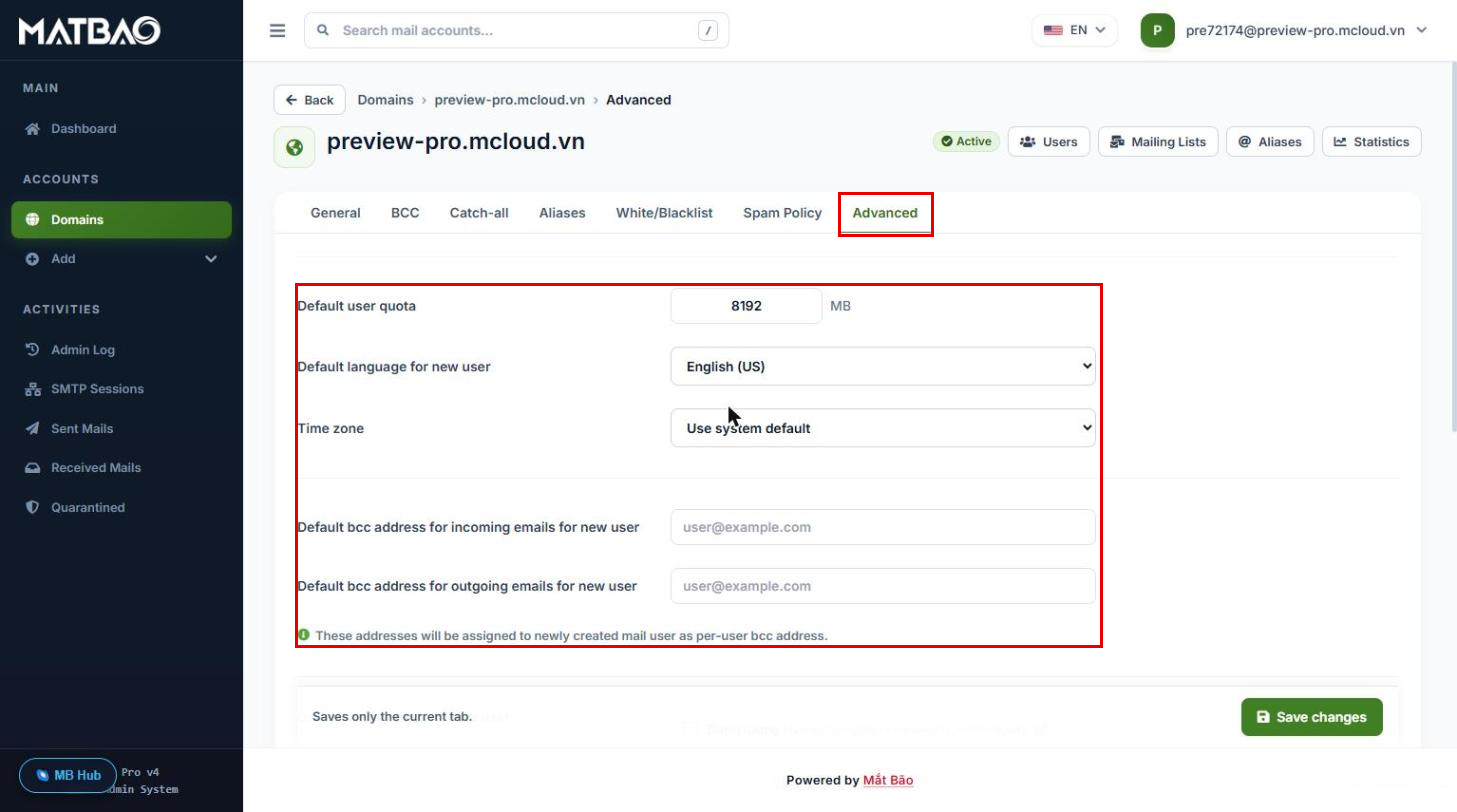Click the Domains breadcrumb link
Image resolution: width=1457 pixels, height=812 pixels.
(x=385, y=100)
